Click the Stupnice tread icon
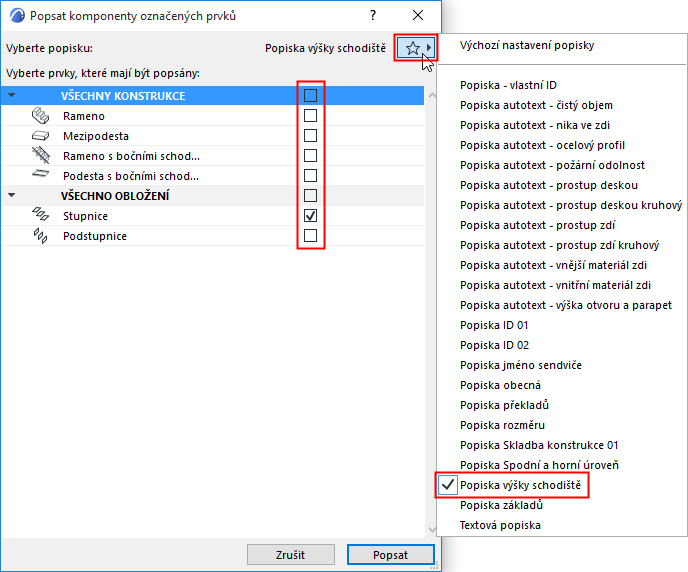Image resolution: width=688 pixels, height=572 pixels. [x=41, y=216]
